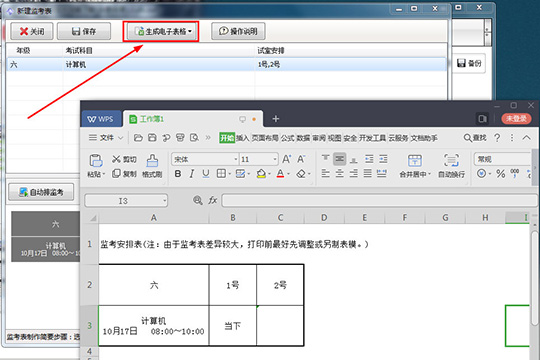Click the 备份 button in the background window
The height and width of the screenshot is (360, 540).
(x=469, y=63)
